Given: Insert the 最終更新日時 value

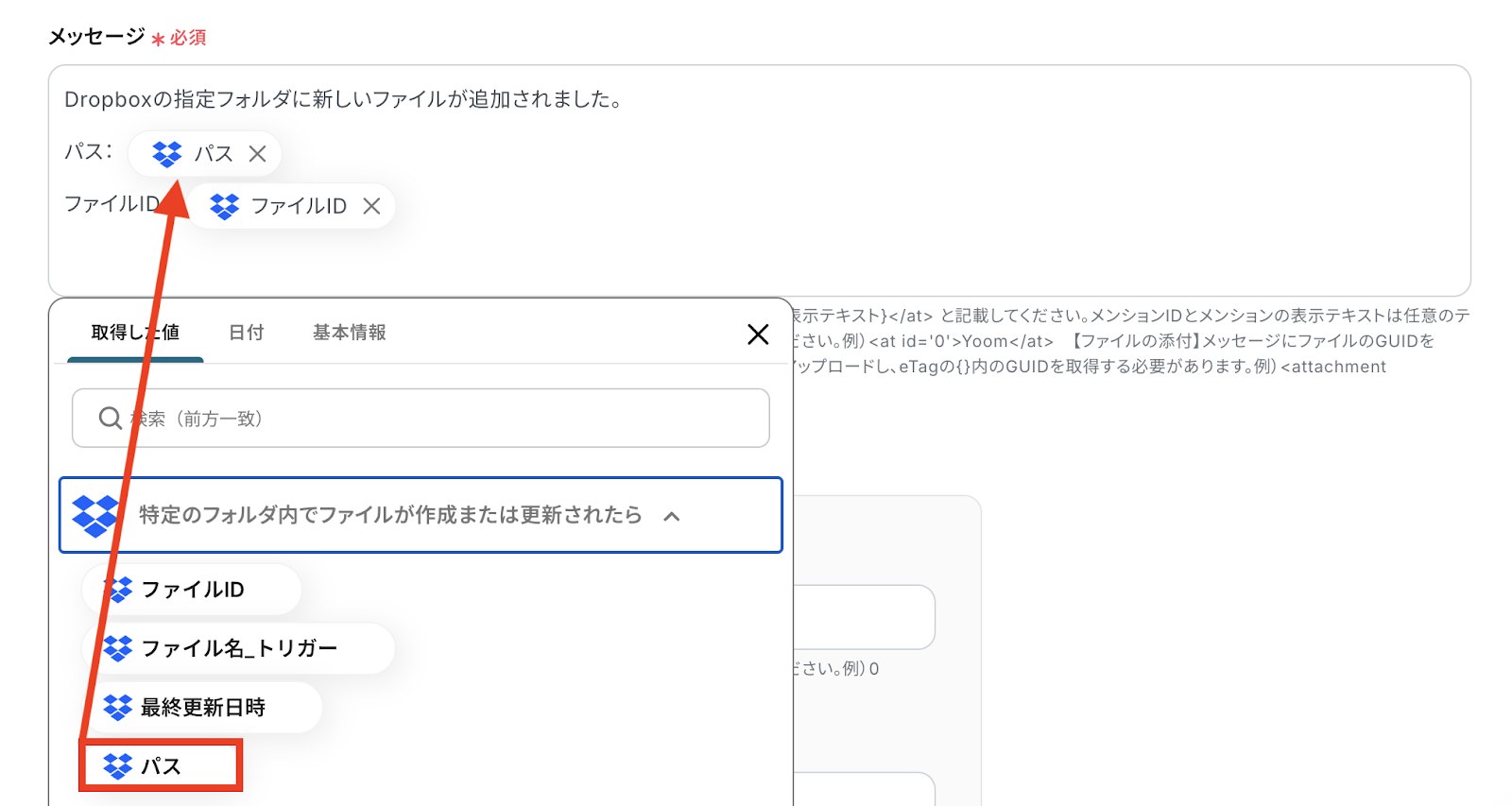Looking at the screenshot, I should click(x=203, y=707).
